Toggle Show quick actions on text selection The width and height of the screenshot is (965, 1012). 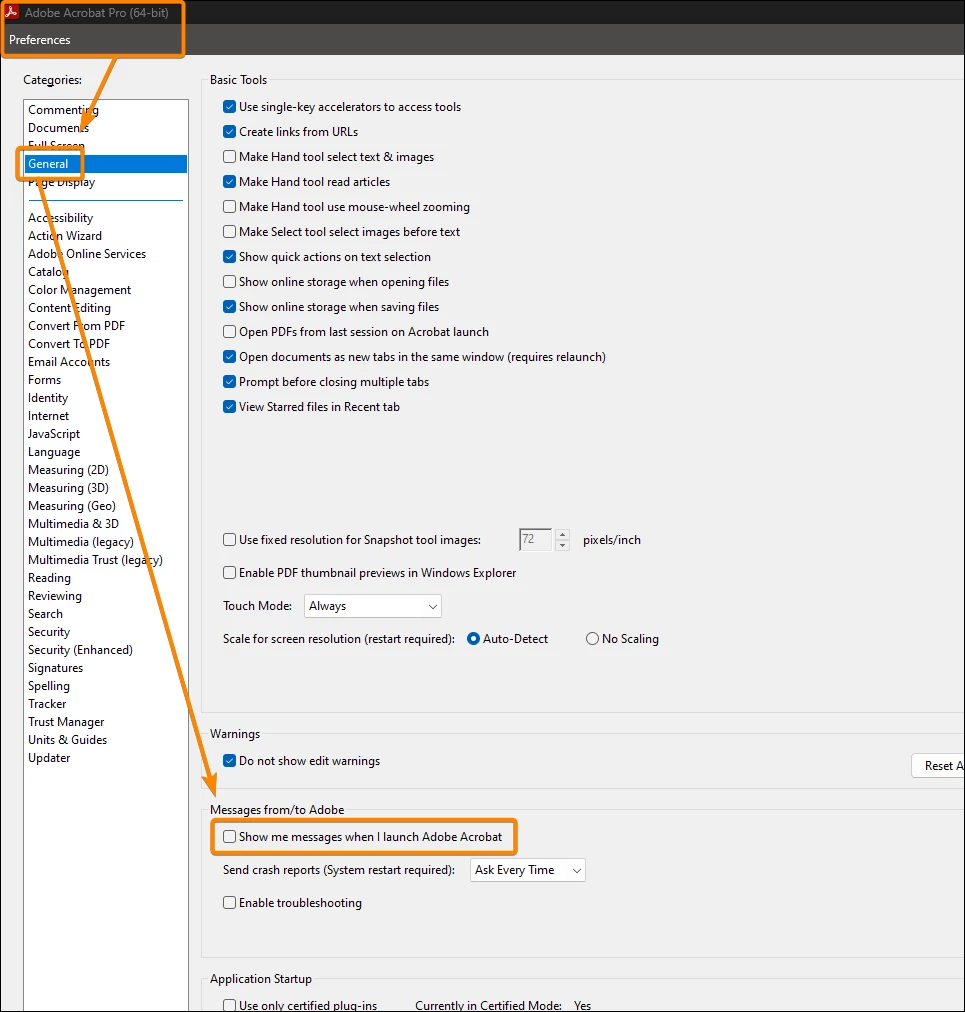(x=229, y=257)
